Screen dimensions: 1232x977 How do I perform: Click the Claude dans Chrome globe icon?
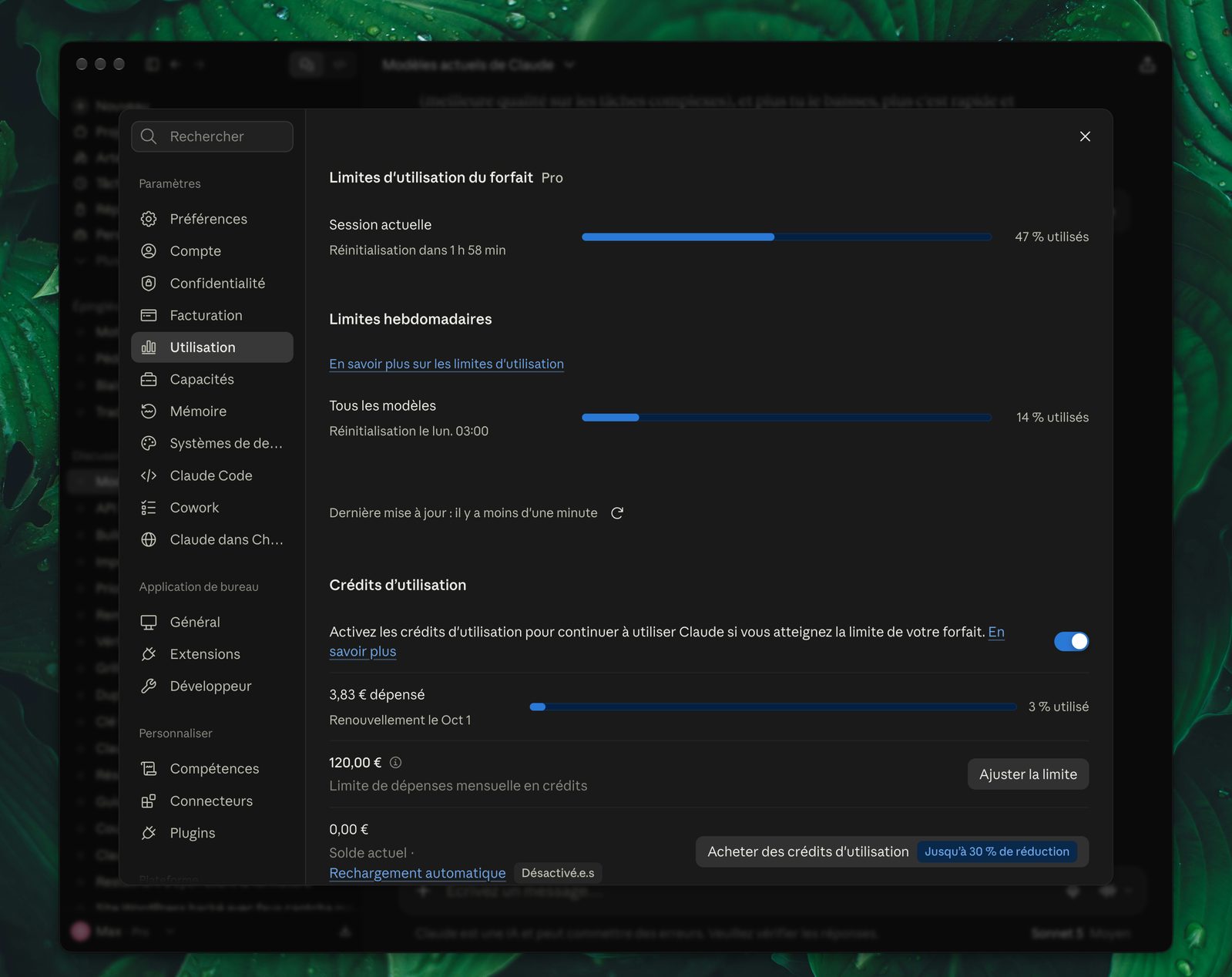point(149,540)
